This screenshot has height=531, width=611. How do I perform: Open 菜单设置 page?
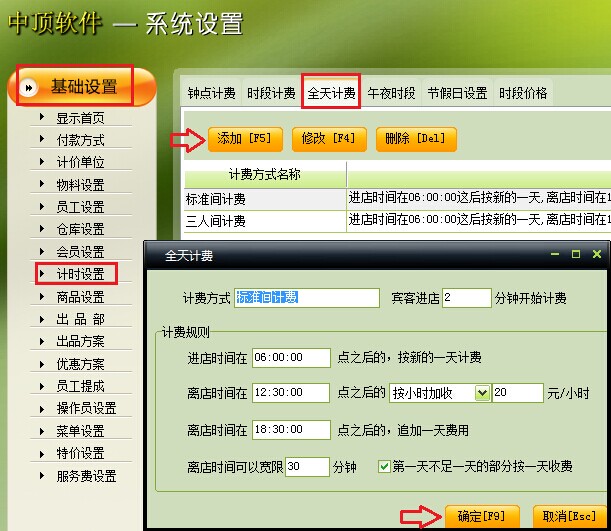80,431
